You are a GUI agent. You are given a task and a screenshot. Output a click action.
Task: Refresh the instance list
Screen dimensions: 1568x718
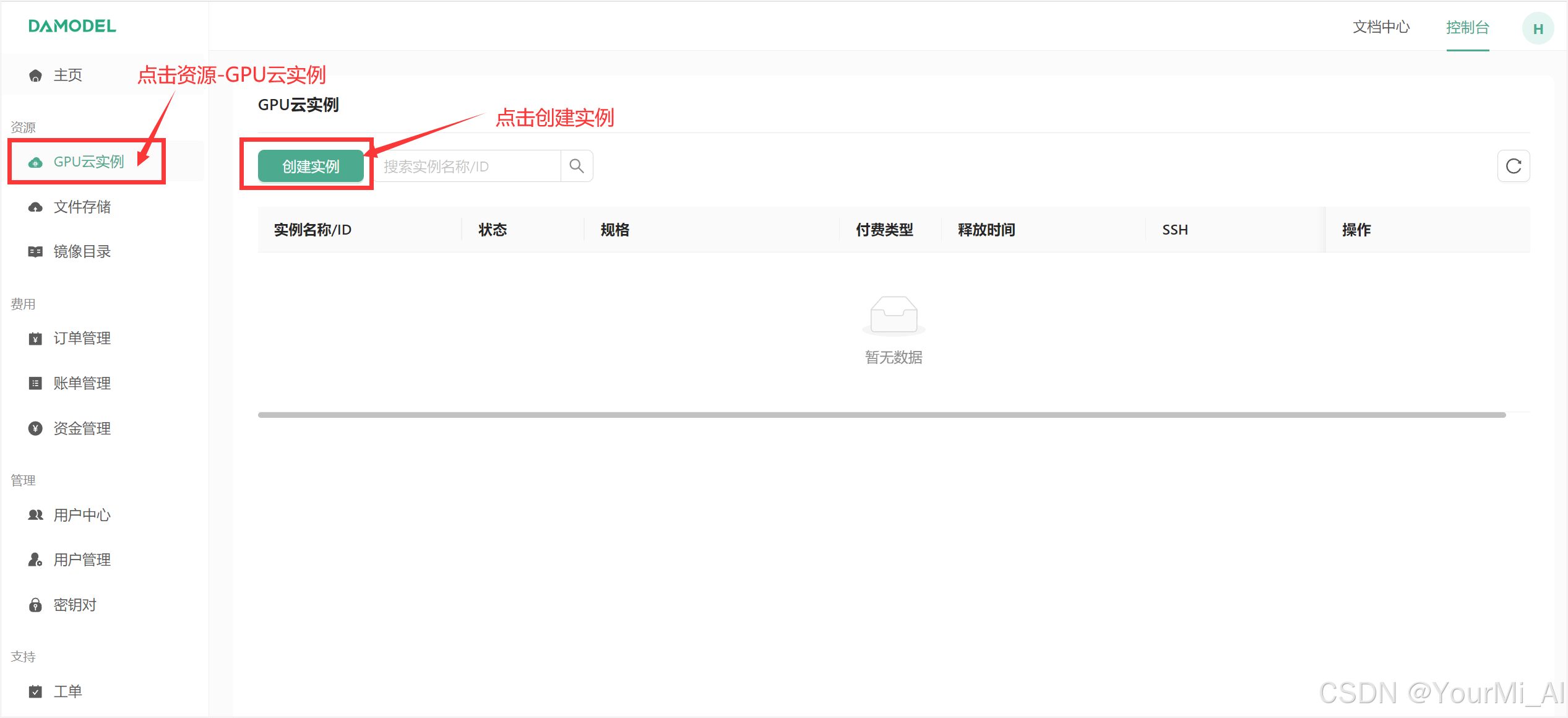pyautogui.click(x=1513, y=166)
